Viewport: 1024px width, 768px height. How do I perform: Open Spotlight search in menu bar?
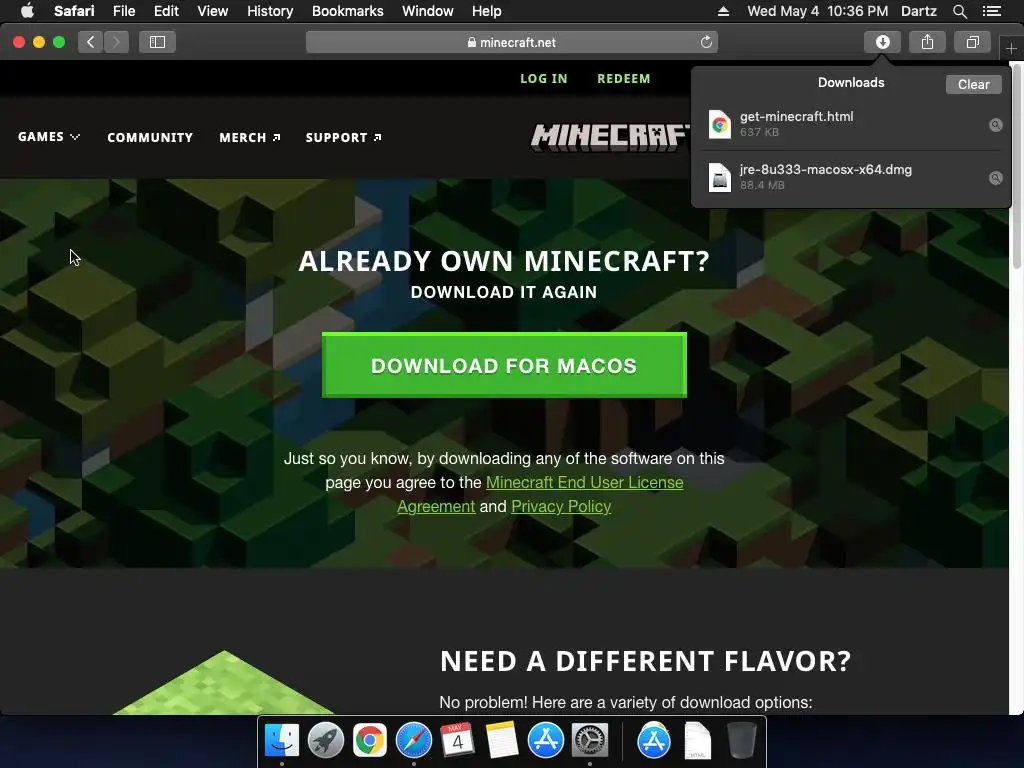(959, 11)
